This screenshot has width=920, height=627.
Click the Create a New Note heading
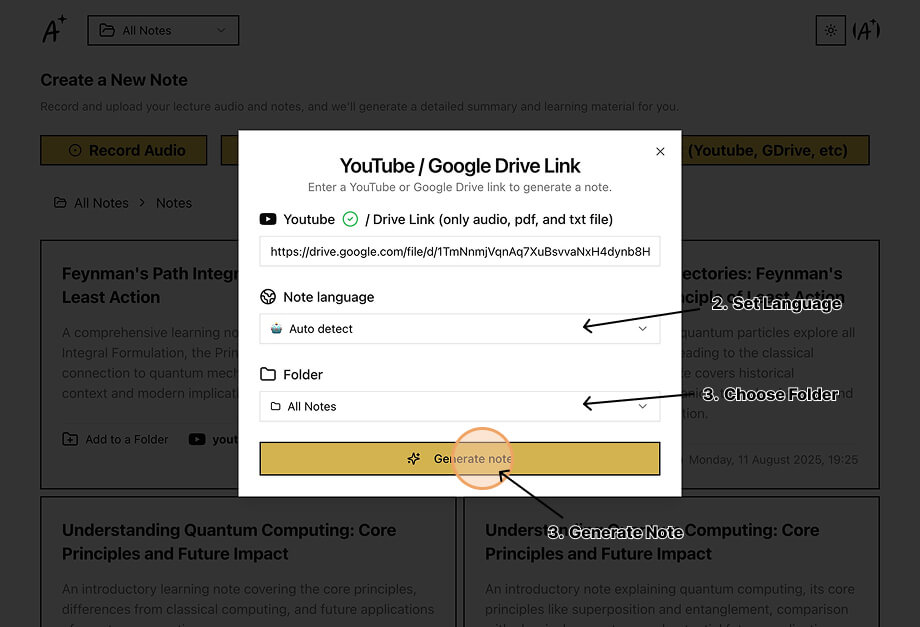[114, 80]
